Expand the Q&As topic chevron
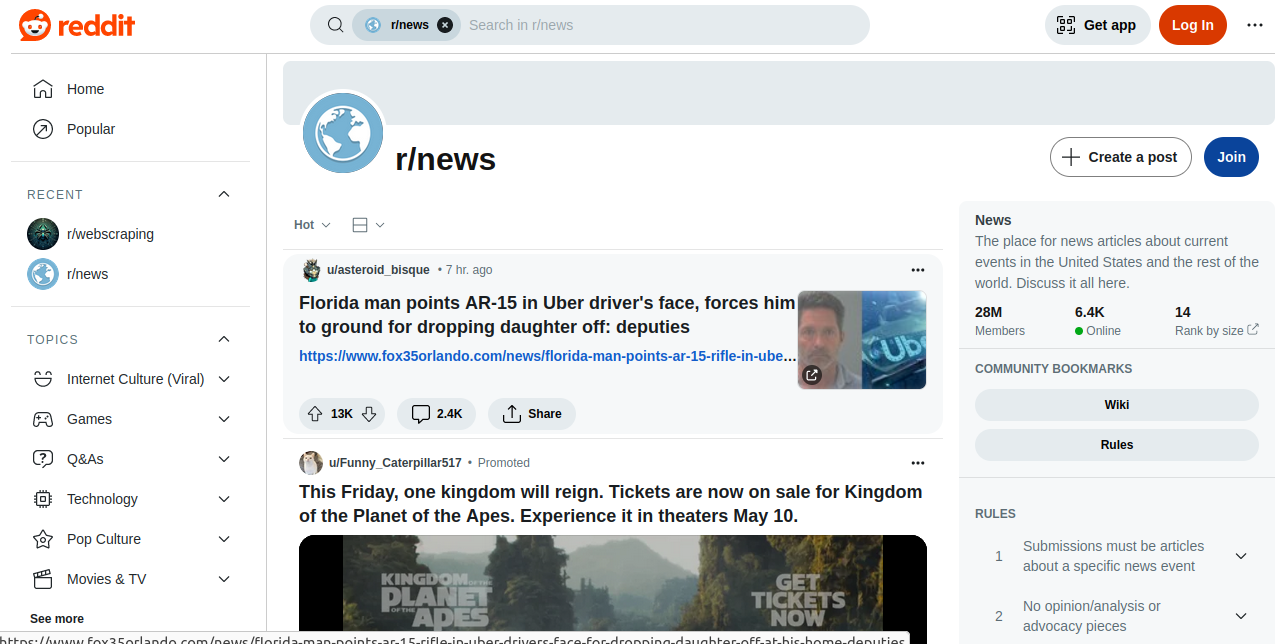Screen dimensions: 1287x644 point(224,459)
